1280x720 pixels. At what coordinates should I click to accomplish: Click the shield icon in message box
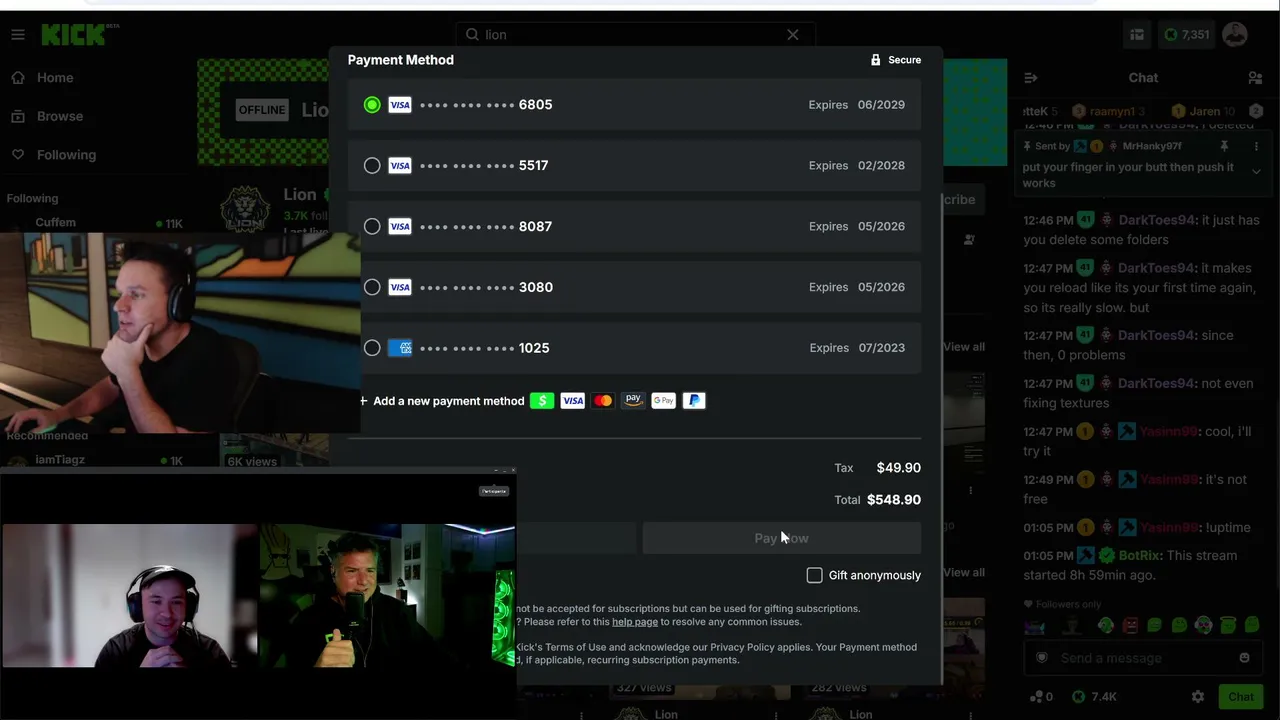tap(1042, 658)
